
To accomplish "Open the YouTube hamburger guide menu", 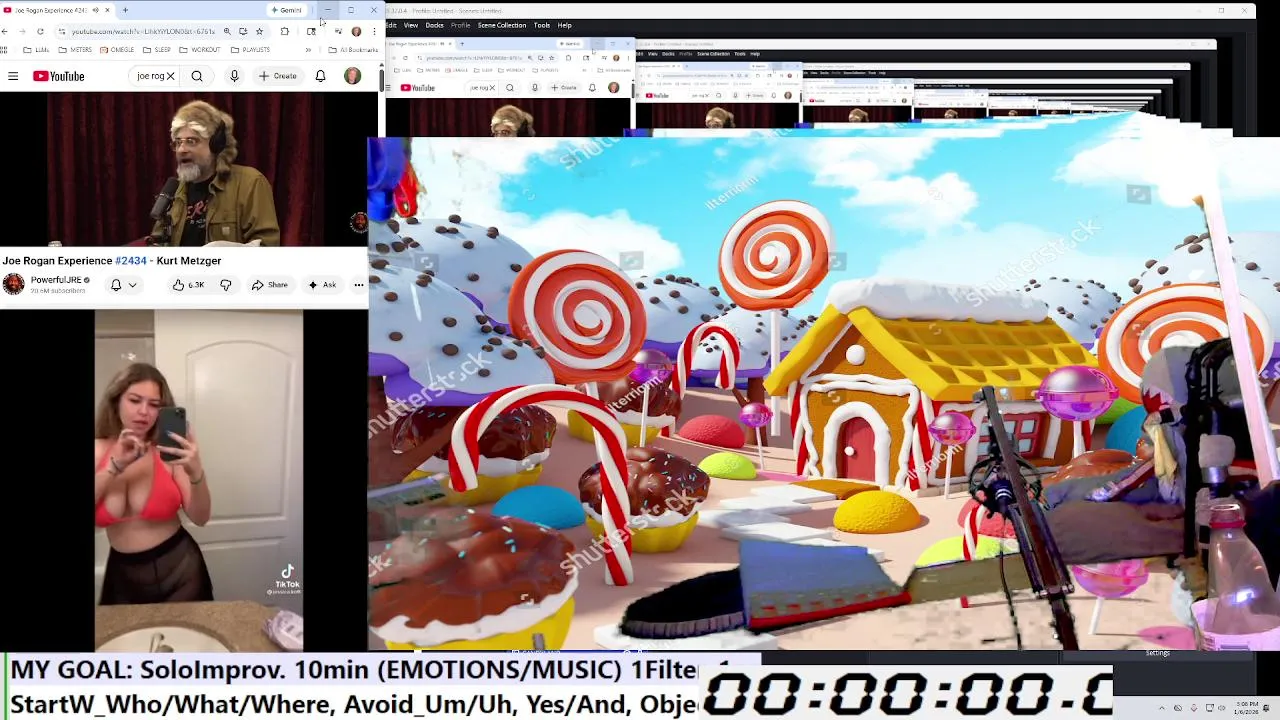I will 13,76.
